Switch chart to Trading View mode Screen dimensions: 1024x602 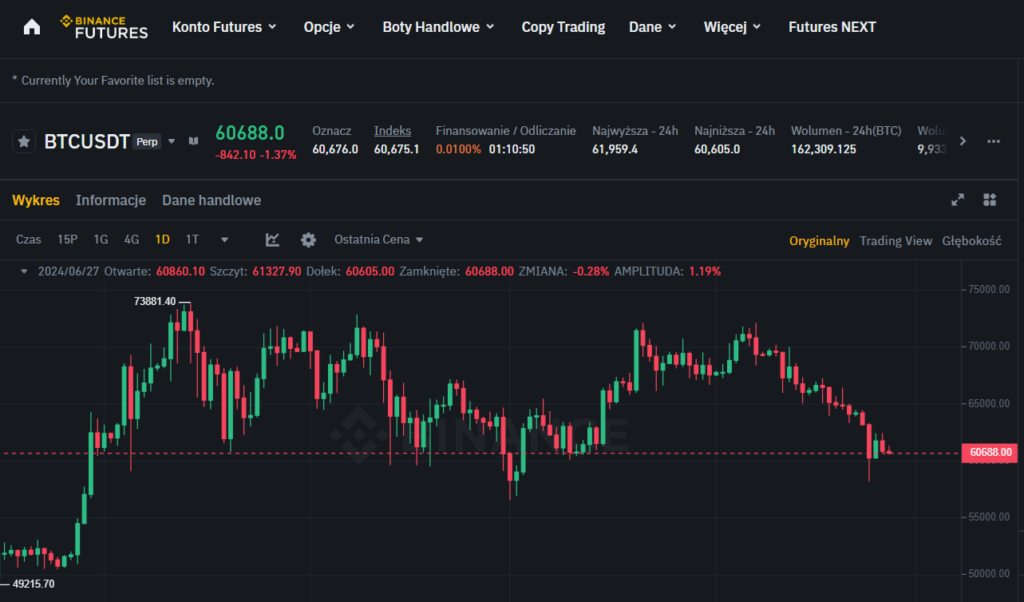point(895,241)
